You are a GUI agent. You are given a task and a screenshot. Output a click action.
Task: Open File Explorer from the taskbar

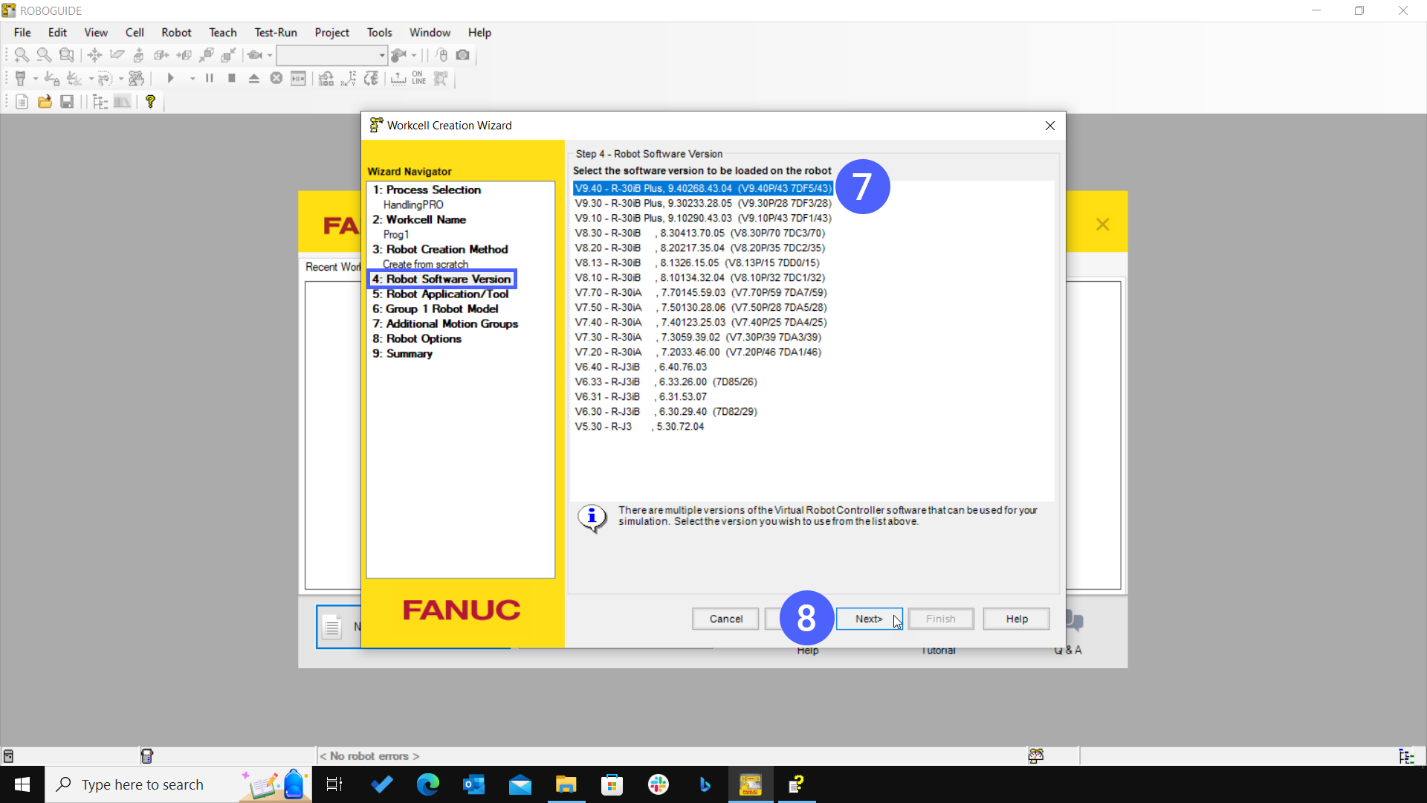point(566,784)
